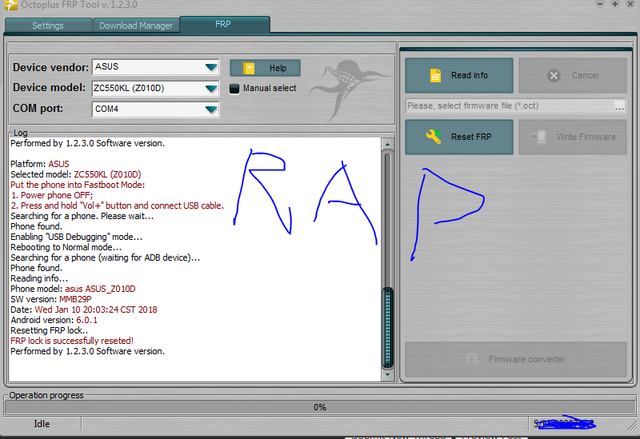Screen dimensions: 640x439
Task: Click the Read info button label
Action: coord(469,75)
